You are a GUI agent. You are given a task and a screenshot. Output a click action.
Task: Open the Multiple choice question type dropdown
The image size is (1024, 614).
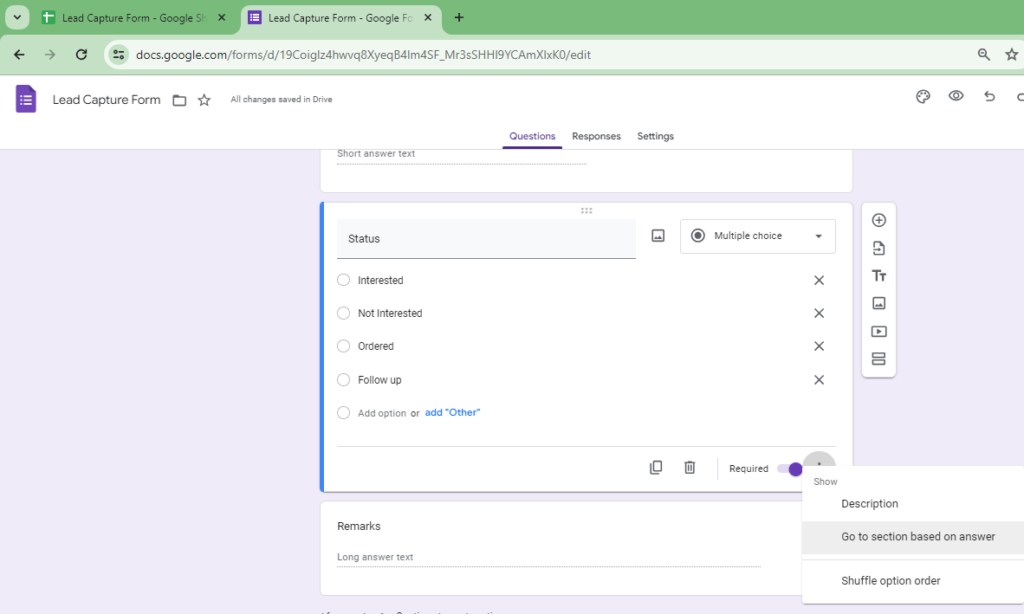(758, 236)
